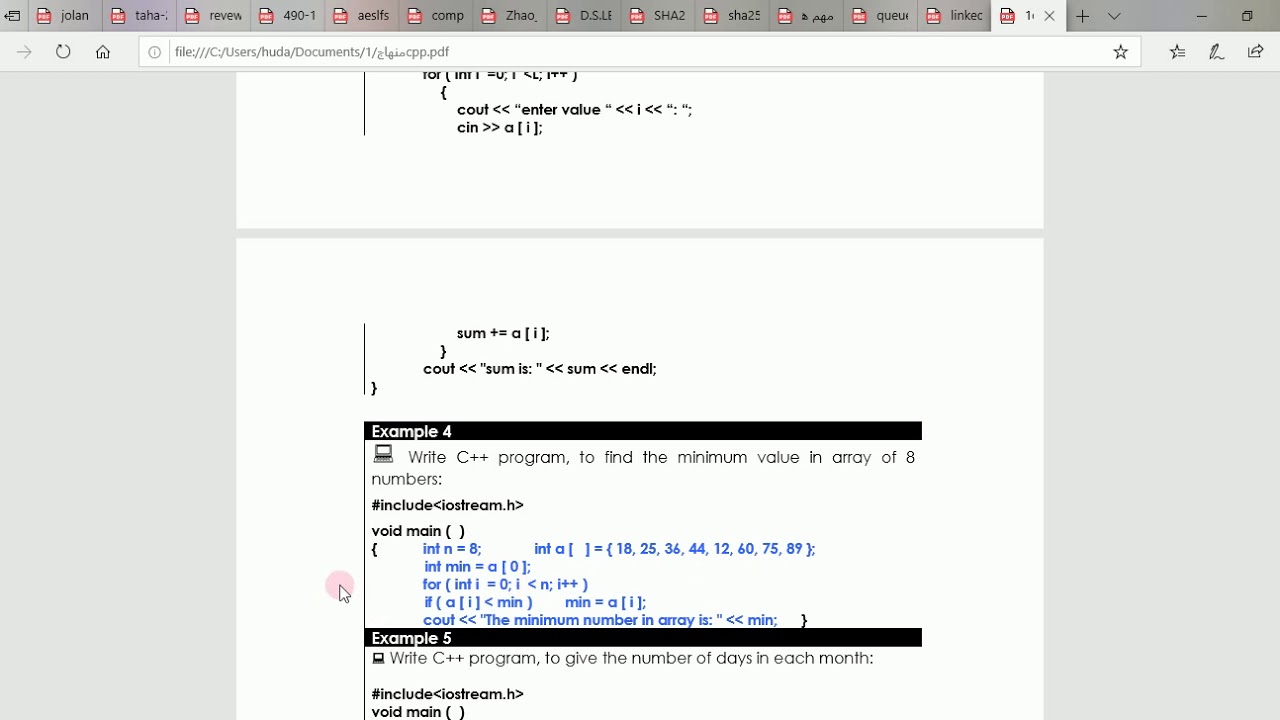1280x720 pixels.
Task: Close the active cpp.pdf tab
Action: coord(1049,16)
